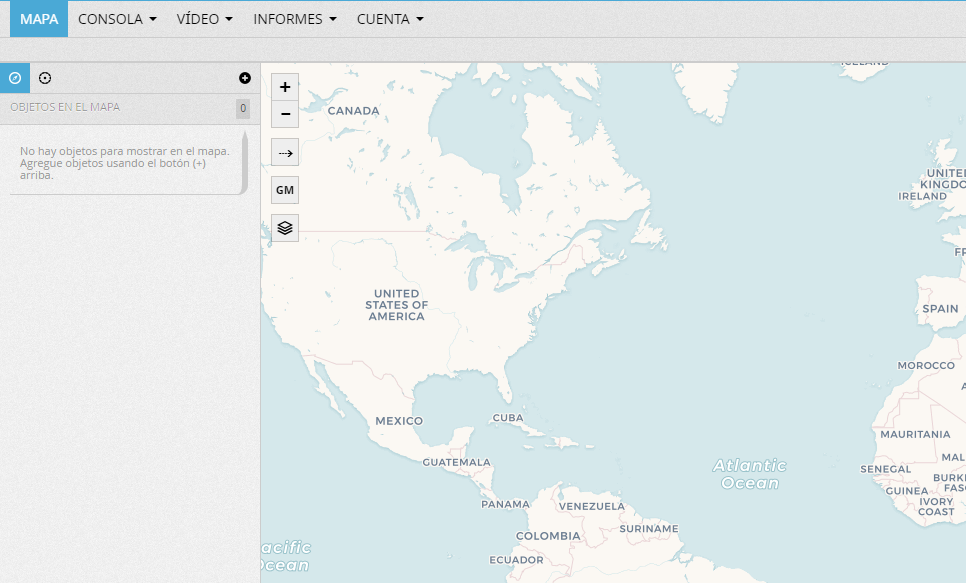The width and height of the screenshot is (966, 583).
Task: Click the VENEZUELA map label
Action: tap(591, 507)
